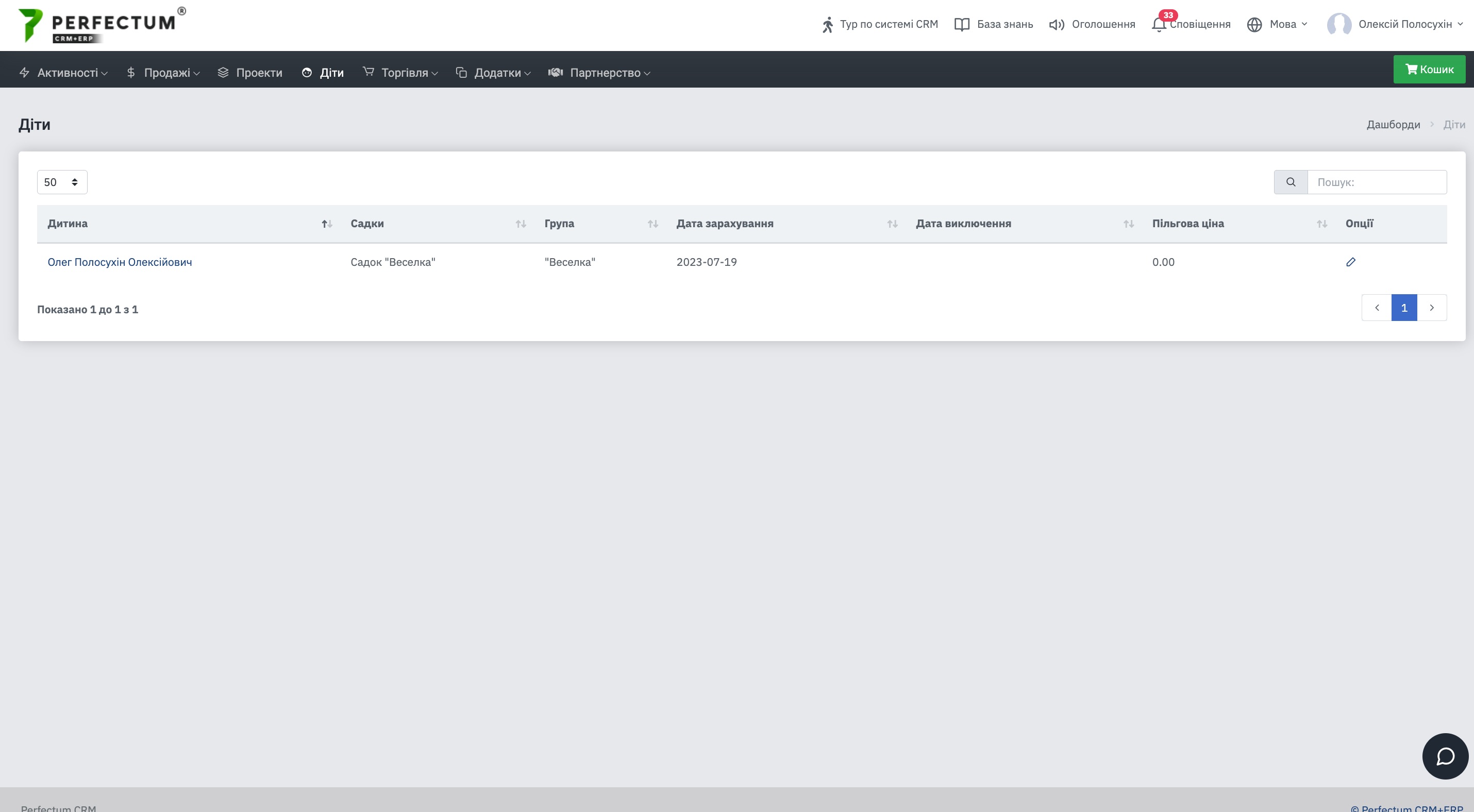
Task: Sort by Група column arrows
Action: click(x=652, y=224)
